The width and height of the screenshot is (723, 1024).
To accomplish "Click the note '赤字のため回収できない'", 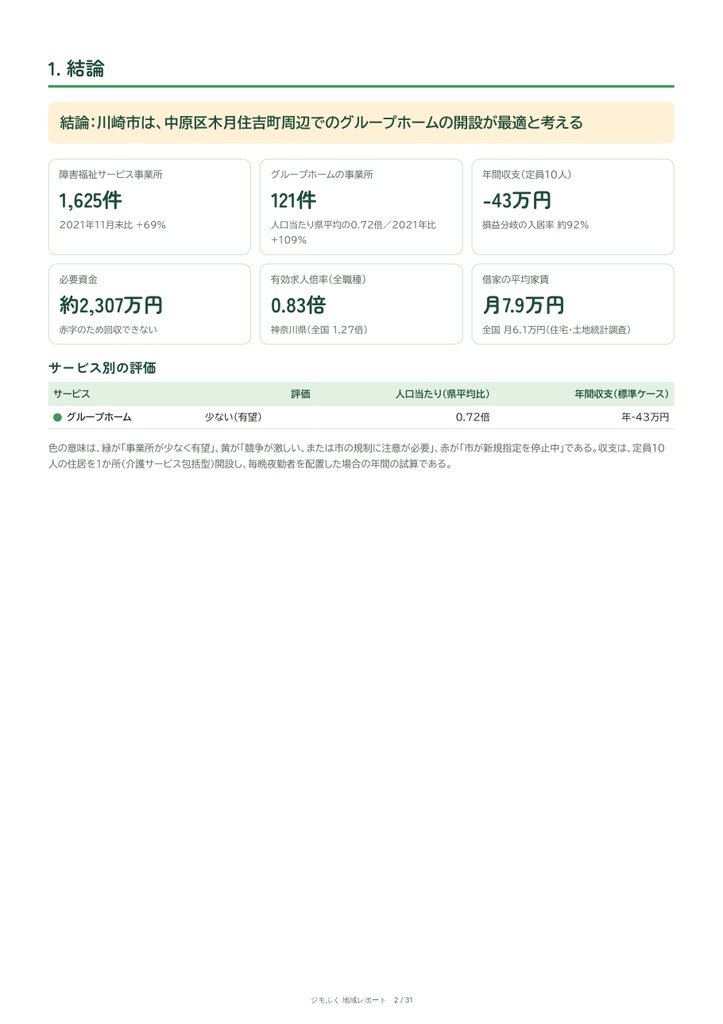I will click(x=108, y=330).
